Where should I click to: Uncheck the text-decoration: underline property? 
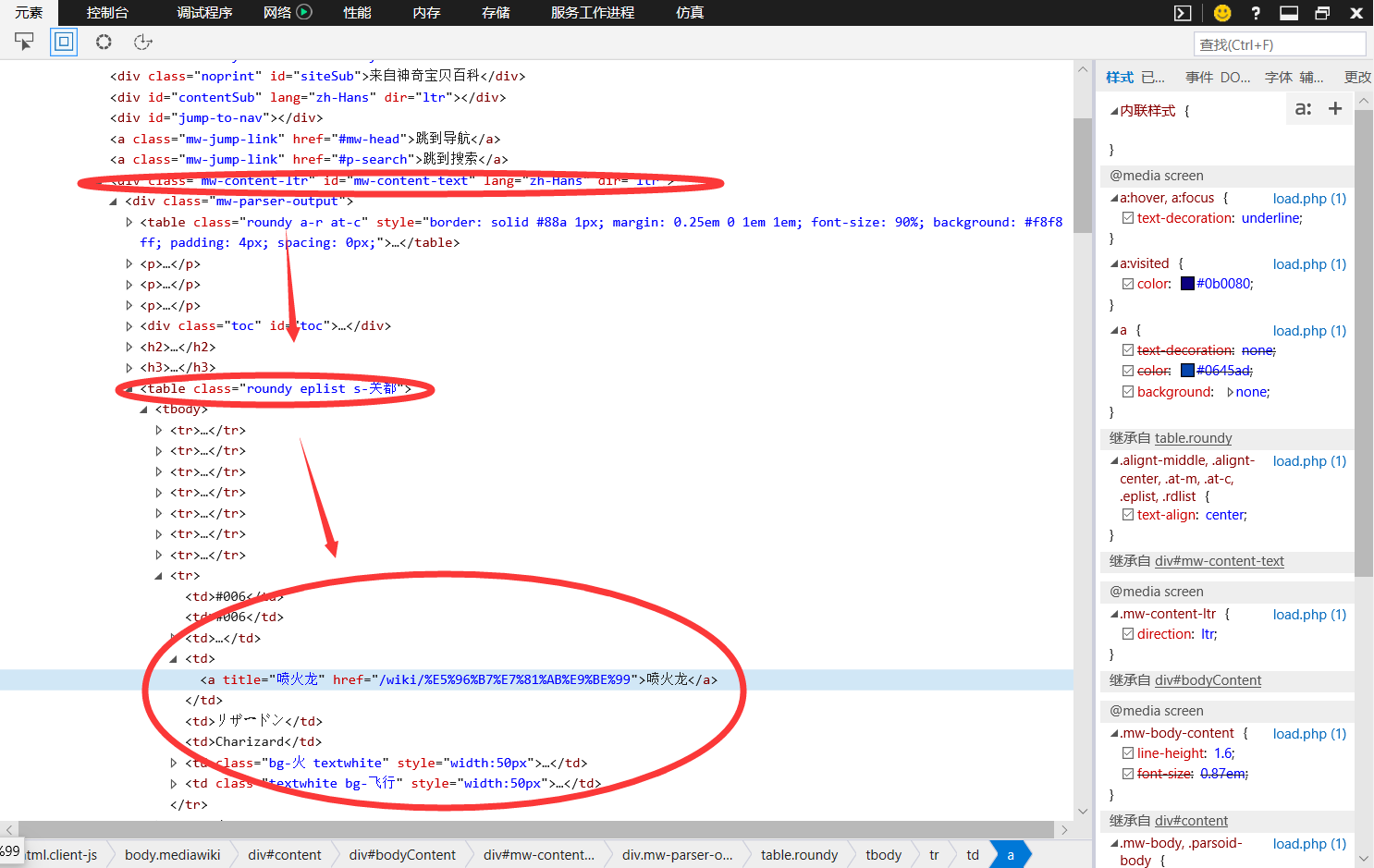click(1128, 218)
